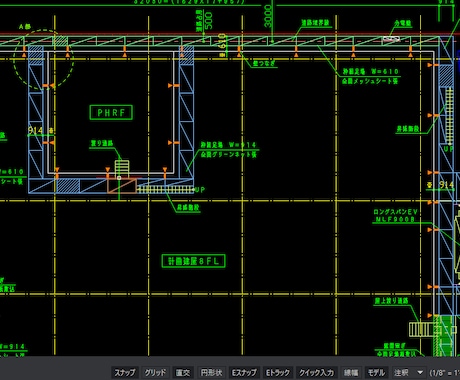The height and width of the screenshot is (380, 460).
Task: Toggle the グリッド grid display
Action: [155, 372]
